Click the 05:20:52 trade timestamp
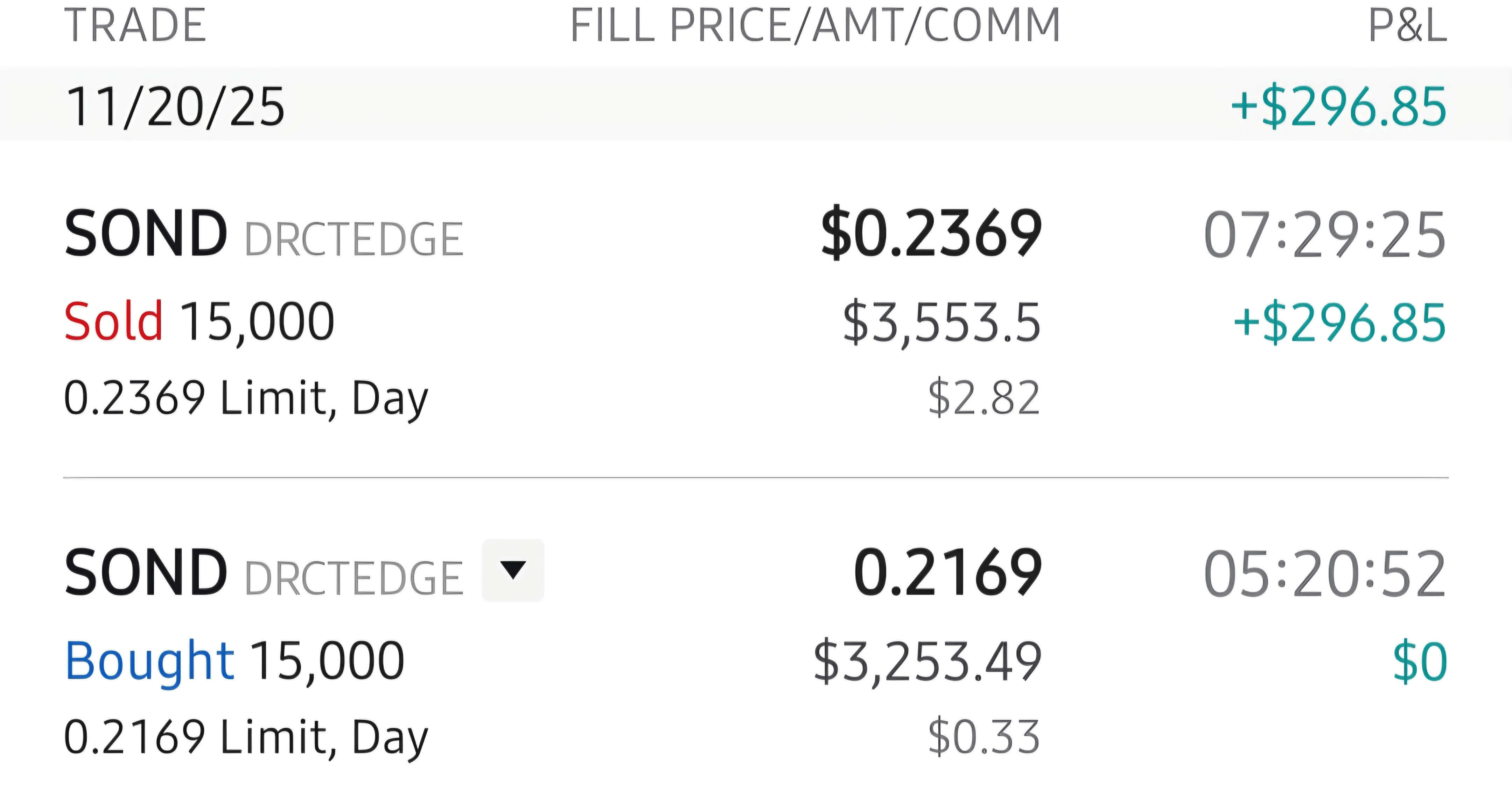Viewport: 1512px width, 811px height. 1324,574
